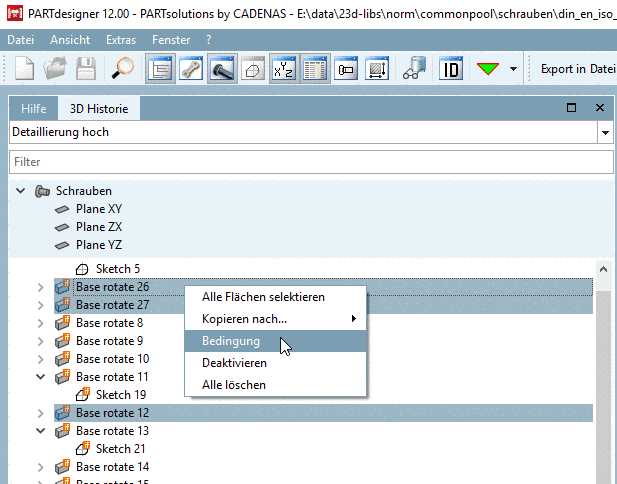Viewport: 617px width, 484px height.
Task: Click Export in Datei button
Action: click(578, 69)
